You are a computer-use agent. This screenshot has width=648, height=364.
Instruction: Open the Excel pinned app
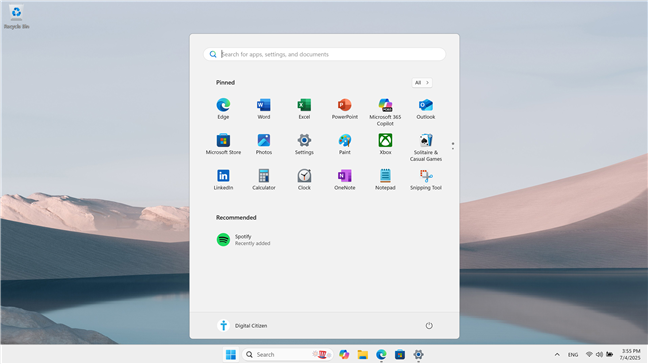coord(304,109)
